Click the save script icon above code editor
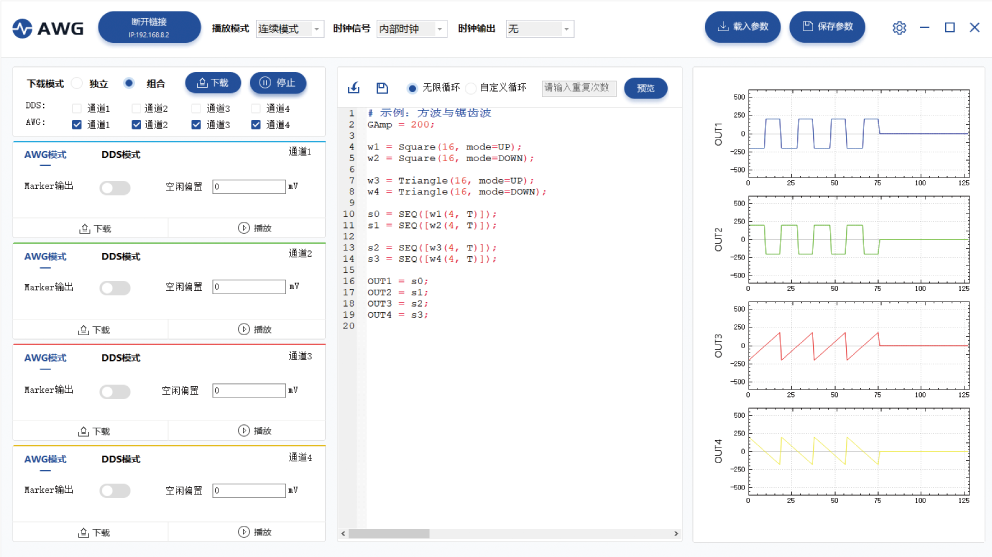 (x=382, y=88)
